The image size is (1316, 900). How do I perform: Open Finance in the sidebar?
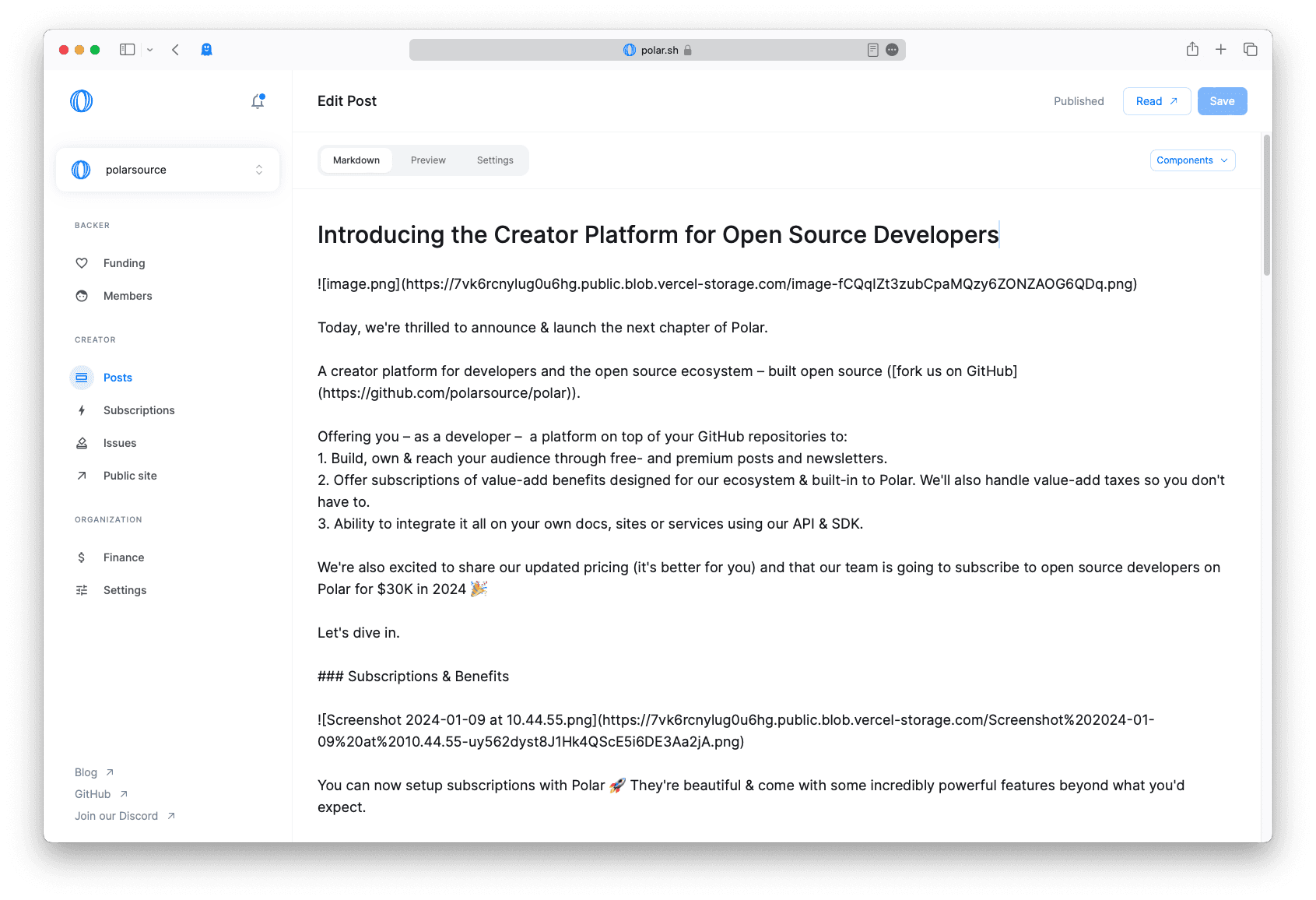click(x=124, y=557)
